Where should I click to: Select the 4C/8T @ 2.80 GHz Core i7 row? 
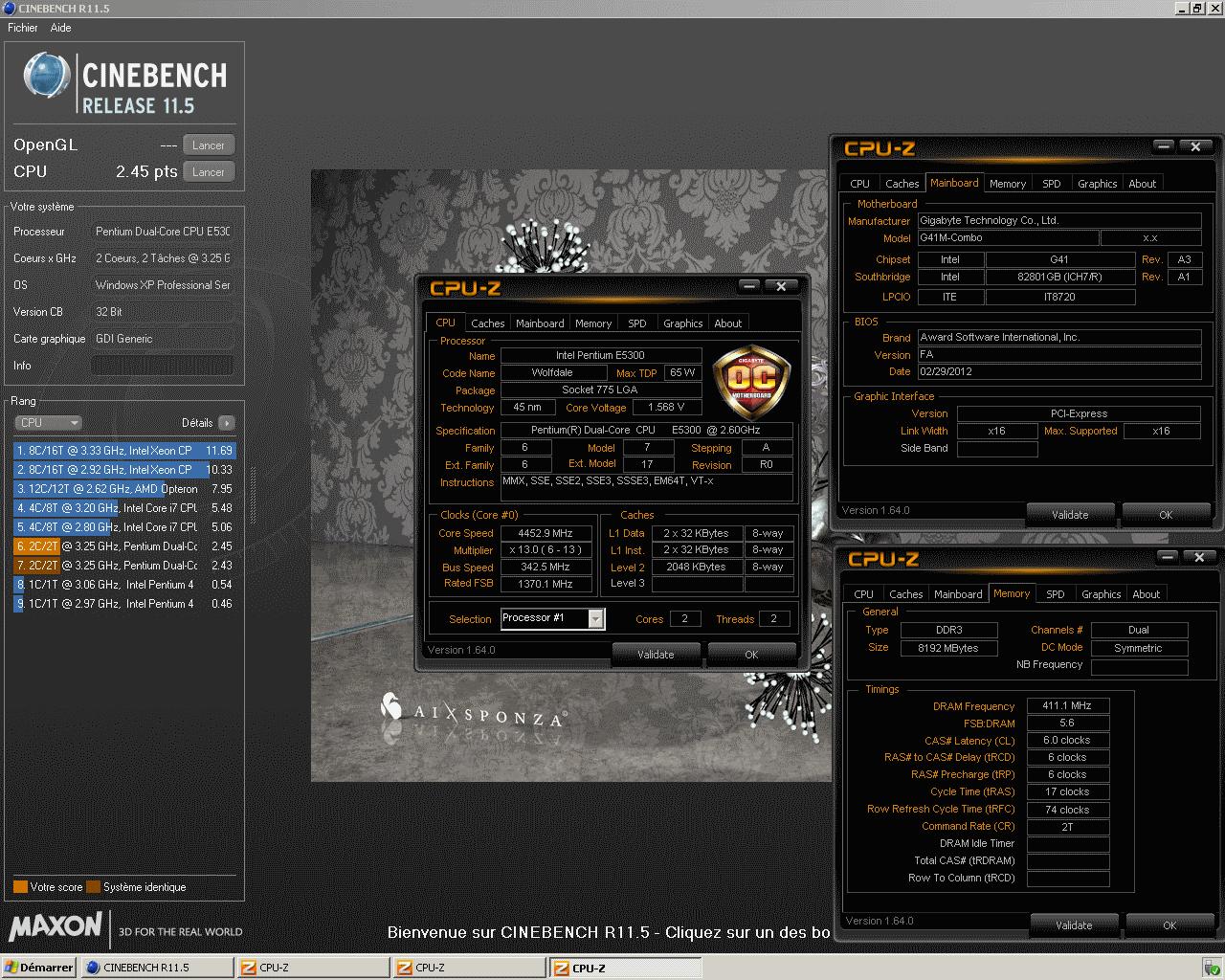click(x=124, y=526)
